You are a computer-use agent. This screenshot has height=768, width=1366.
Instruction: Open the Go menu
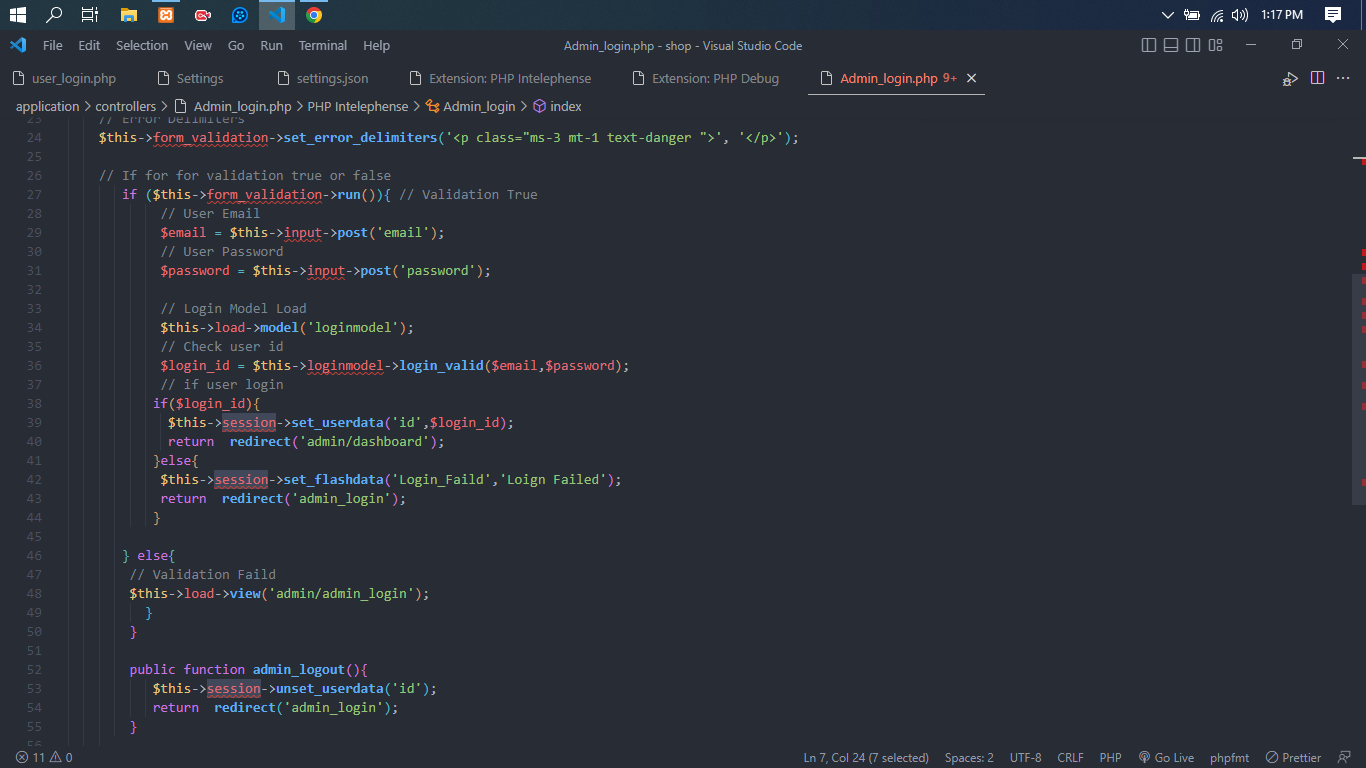[236, 45]
